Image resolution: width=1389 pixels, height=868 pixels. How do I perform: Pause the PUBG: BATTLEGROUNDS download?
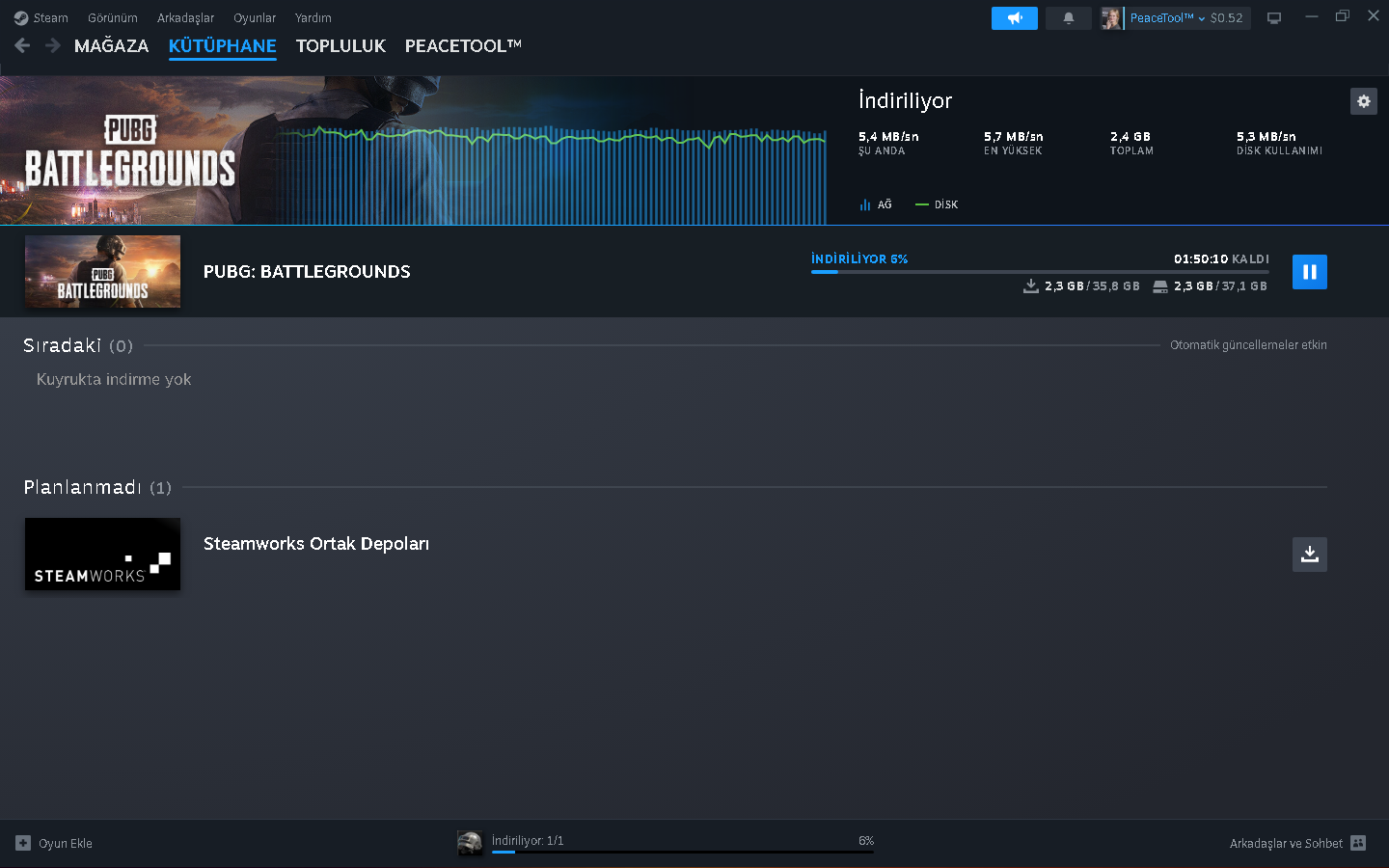coord(1309,272)
